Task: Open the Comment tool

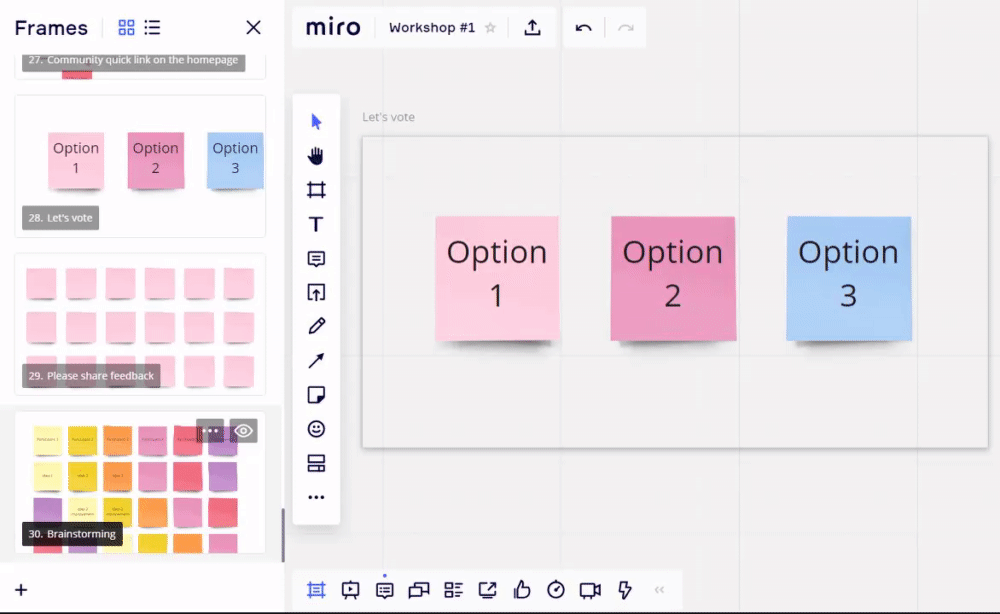Action: point(316,259)
